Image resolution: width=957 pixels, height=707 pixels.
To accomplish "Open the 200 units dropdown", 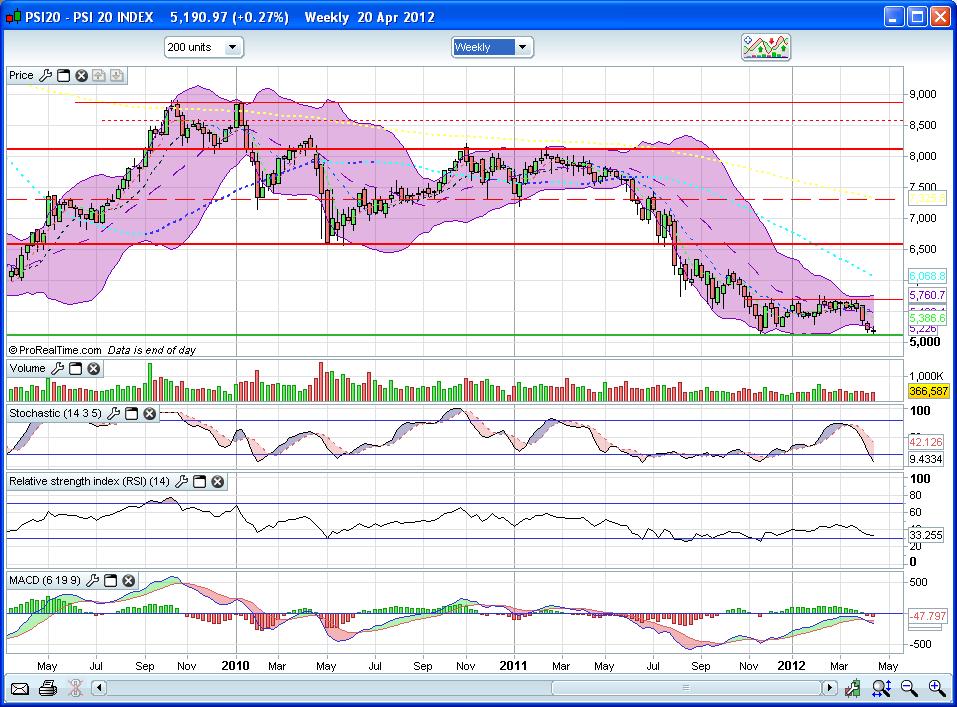I will pos(204,47).
